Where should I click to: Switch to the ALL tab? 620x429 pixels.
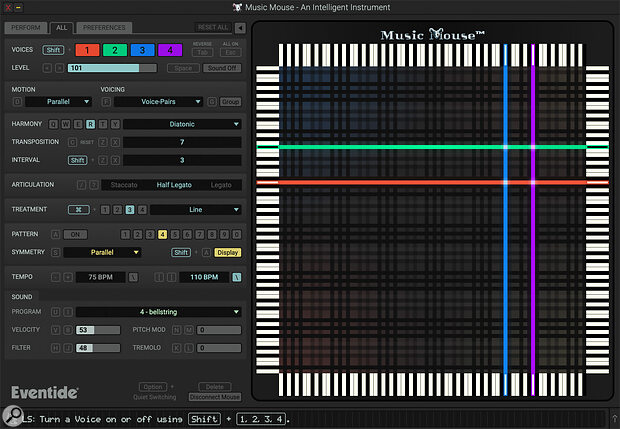pos(61,28)
